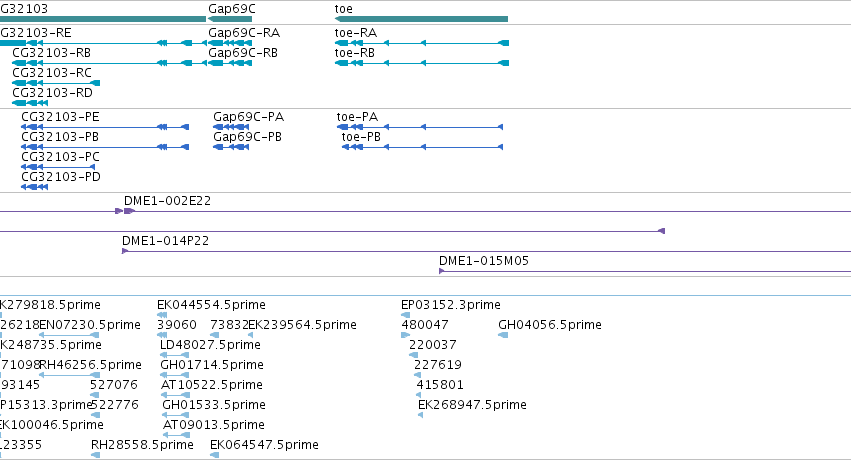Click the toe-PA CDS glyph

click(x=420, y=127)
